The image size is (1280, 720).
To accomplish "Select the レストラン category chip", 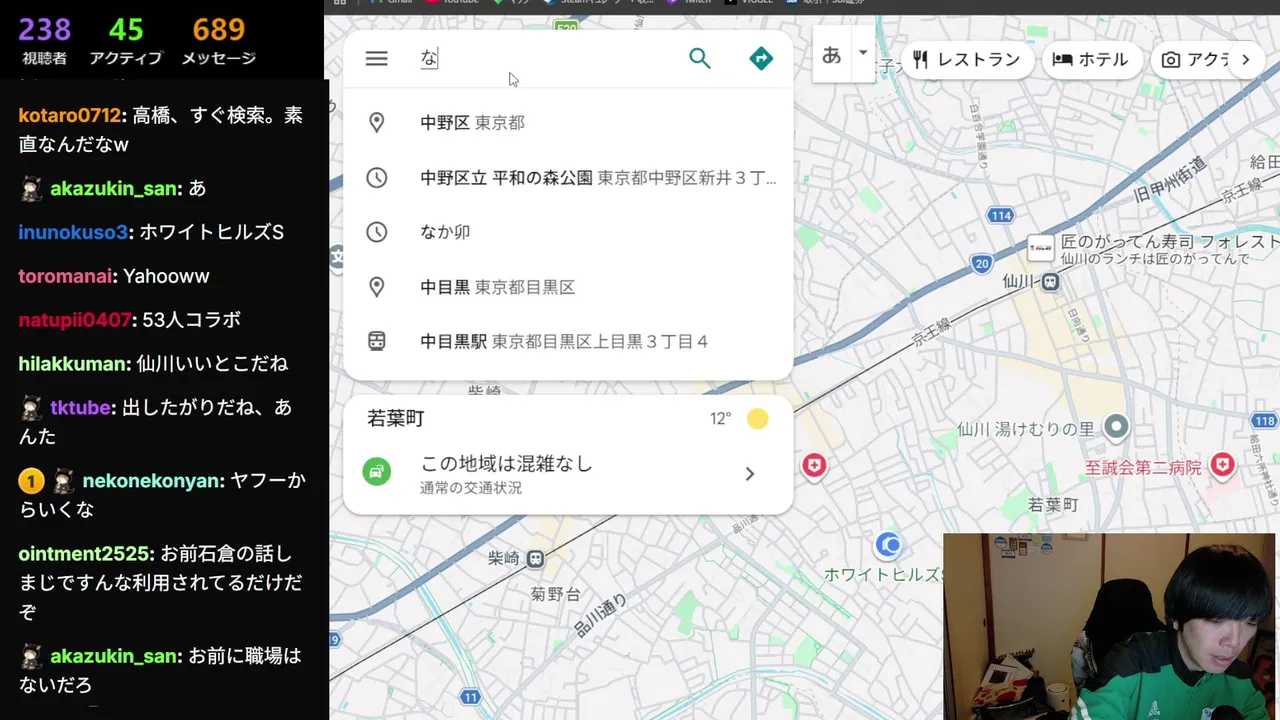I will (x=966, y=60).
